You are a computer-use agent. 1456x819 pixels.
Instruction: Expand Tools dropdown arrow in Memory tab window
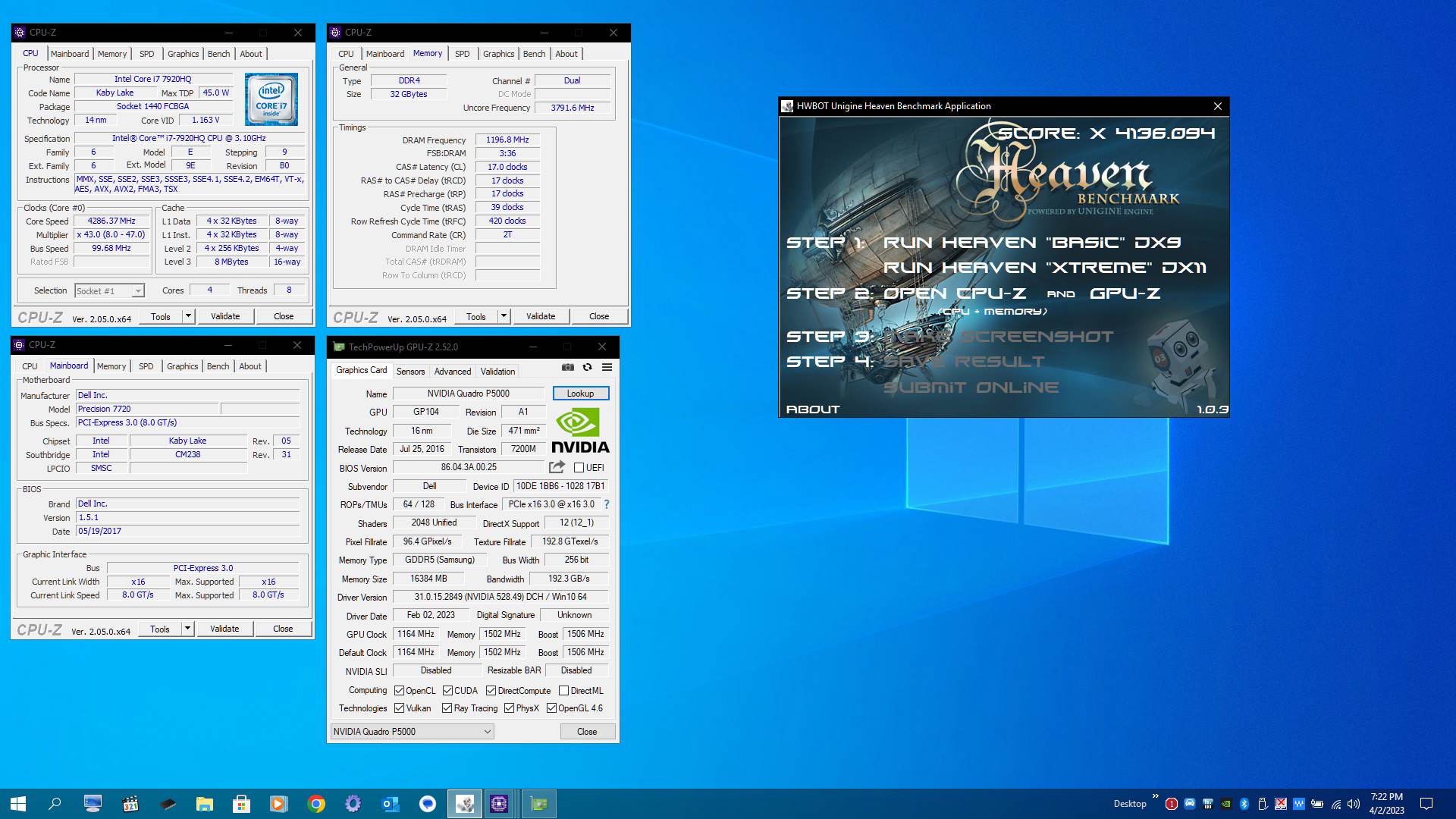(504, 316)
